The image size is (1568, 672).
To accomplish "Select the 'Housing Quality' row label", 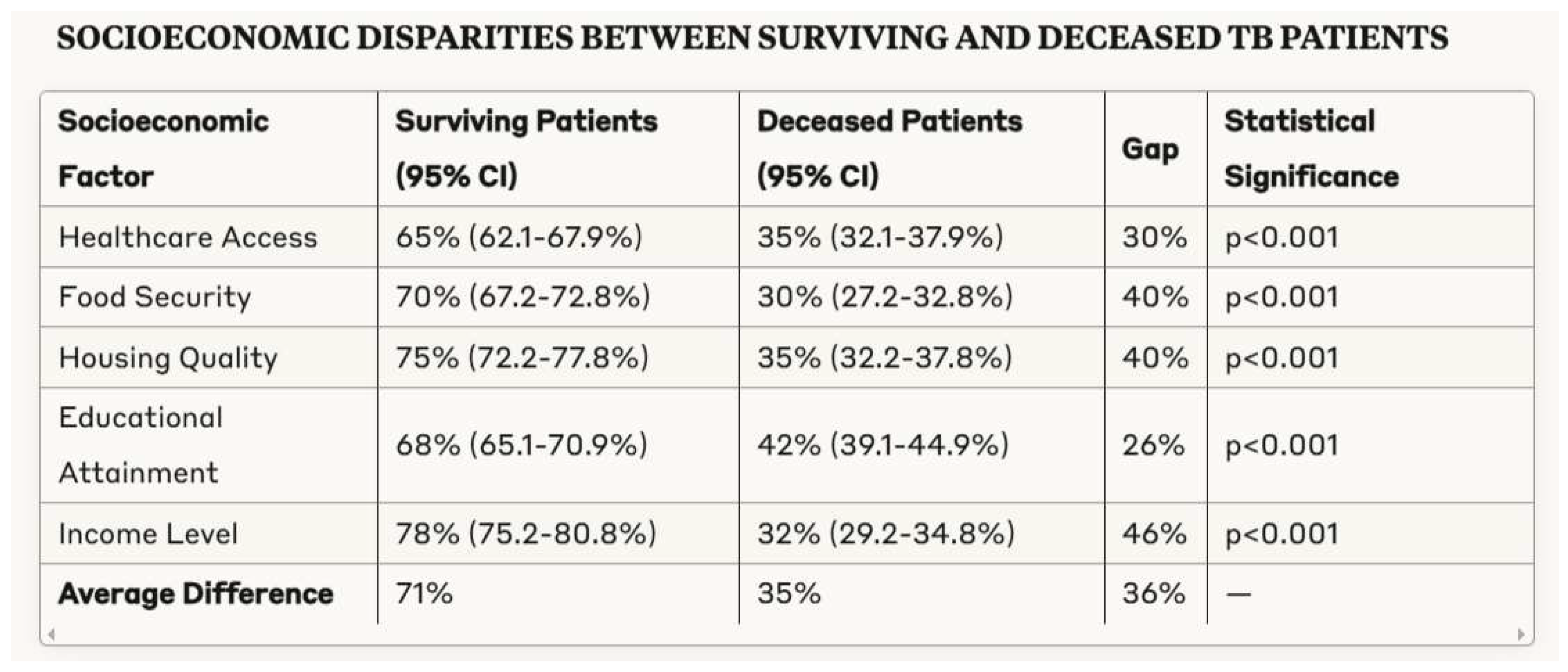I will point(168,357).
